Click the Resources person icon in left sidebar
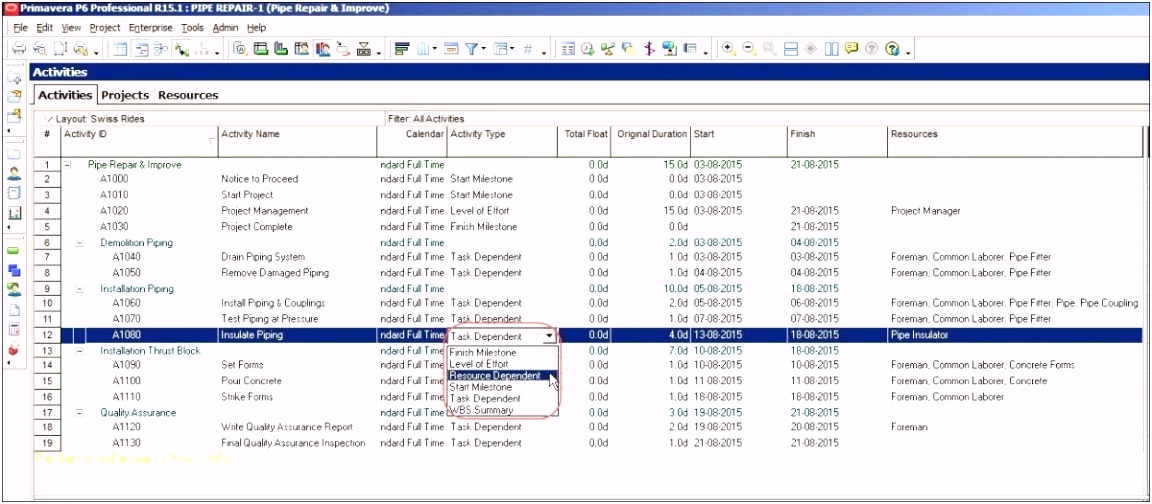The width and height of the screenshot is (1152, 504). click(x=14, y=173)
